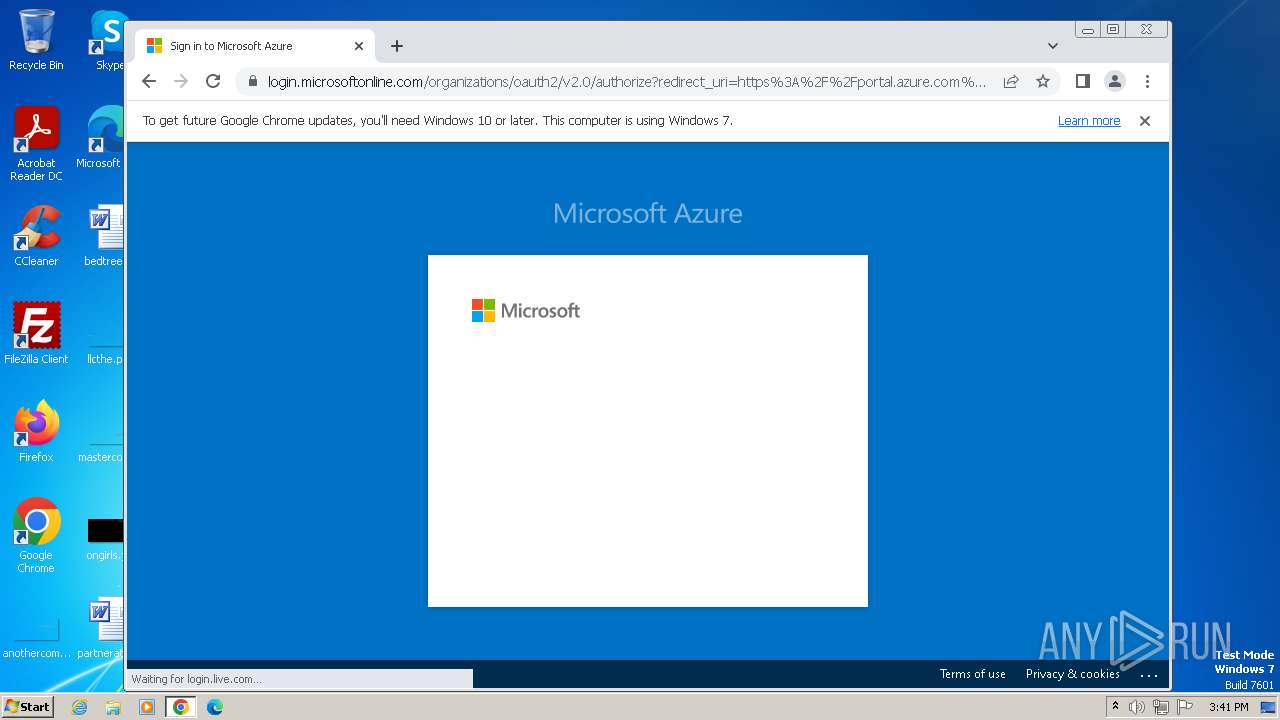Open Windows Explorer from taskbar
The height and width of the screenshot is (720, 1280).
pos(113,707)
